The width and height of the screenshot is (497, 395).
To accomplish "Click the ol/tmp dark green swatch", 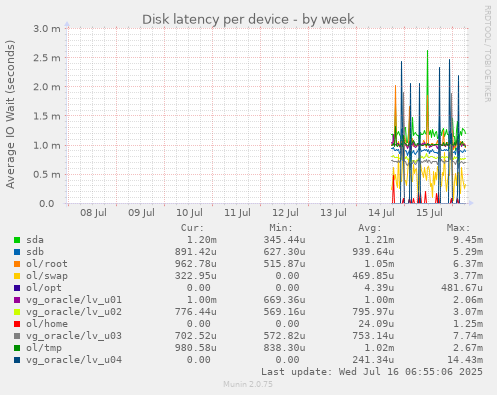I will (x=17, y=348).
